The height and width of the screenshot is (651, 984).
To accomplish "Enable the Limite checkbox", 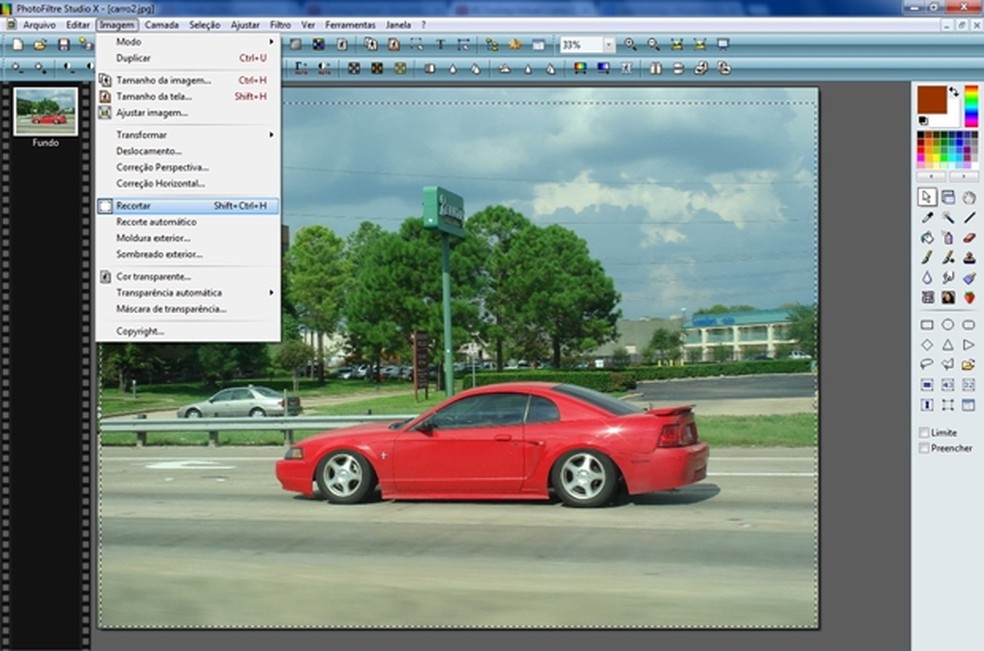I will pyautogui.click(x=924, y=433).
